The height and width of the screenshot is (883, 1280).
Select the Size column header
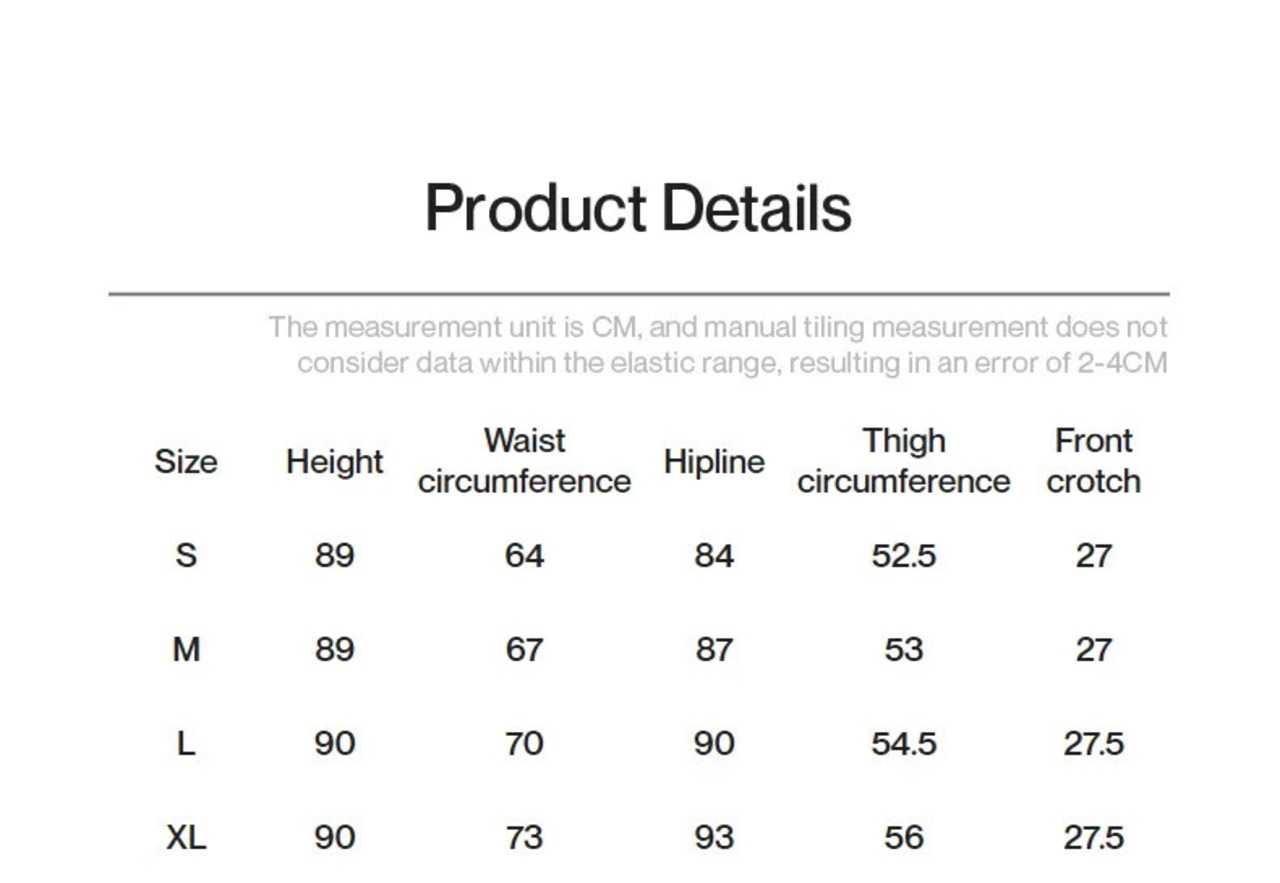tap(186, 462)
